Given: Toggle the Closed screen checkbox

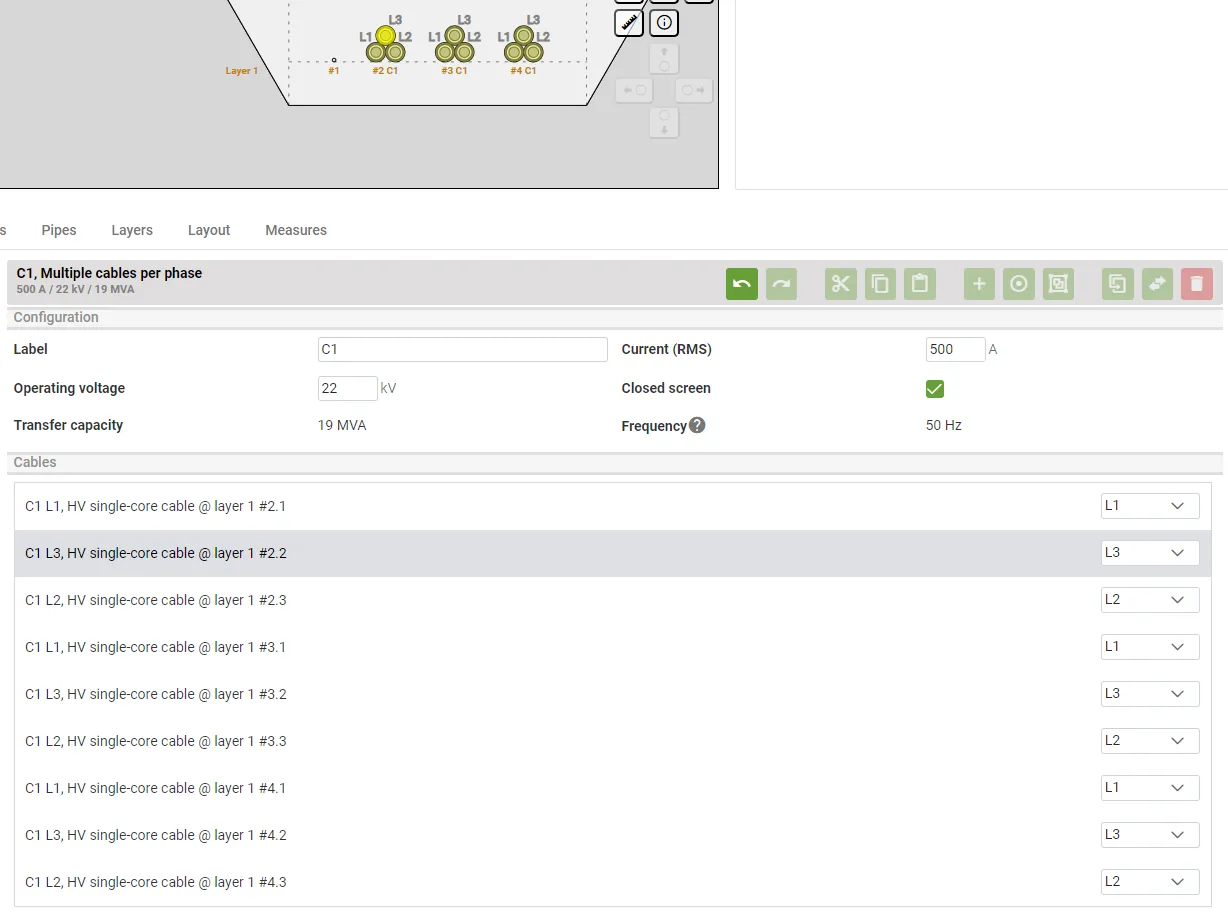Looking at the screenshot, I should coord(935,389).
